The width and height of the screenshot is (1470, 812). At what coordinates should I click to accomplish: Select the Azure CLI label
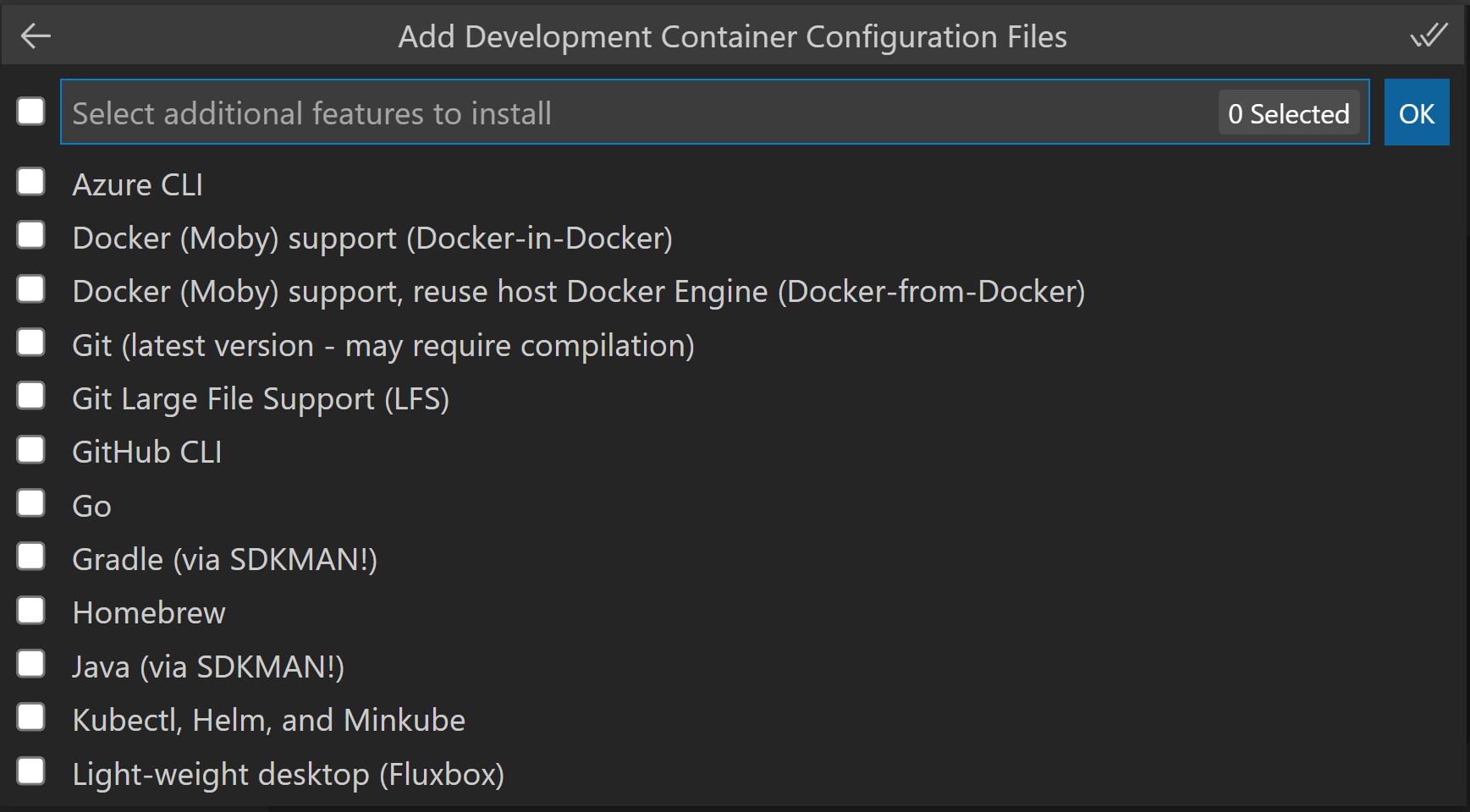[x=138, y=184]
